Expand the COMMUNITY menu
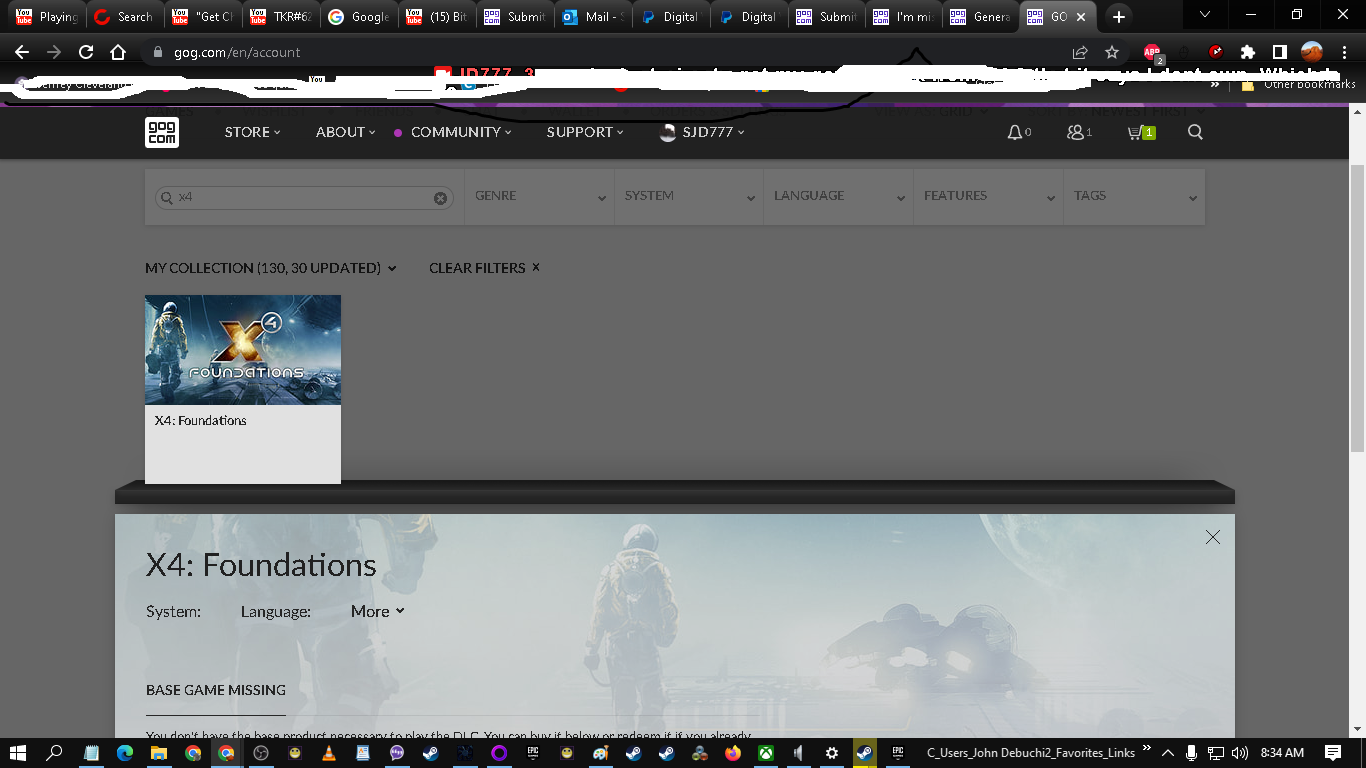 [x=460, y=132]
